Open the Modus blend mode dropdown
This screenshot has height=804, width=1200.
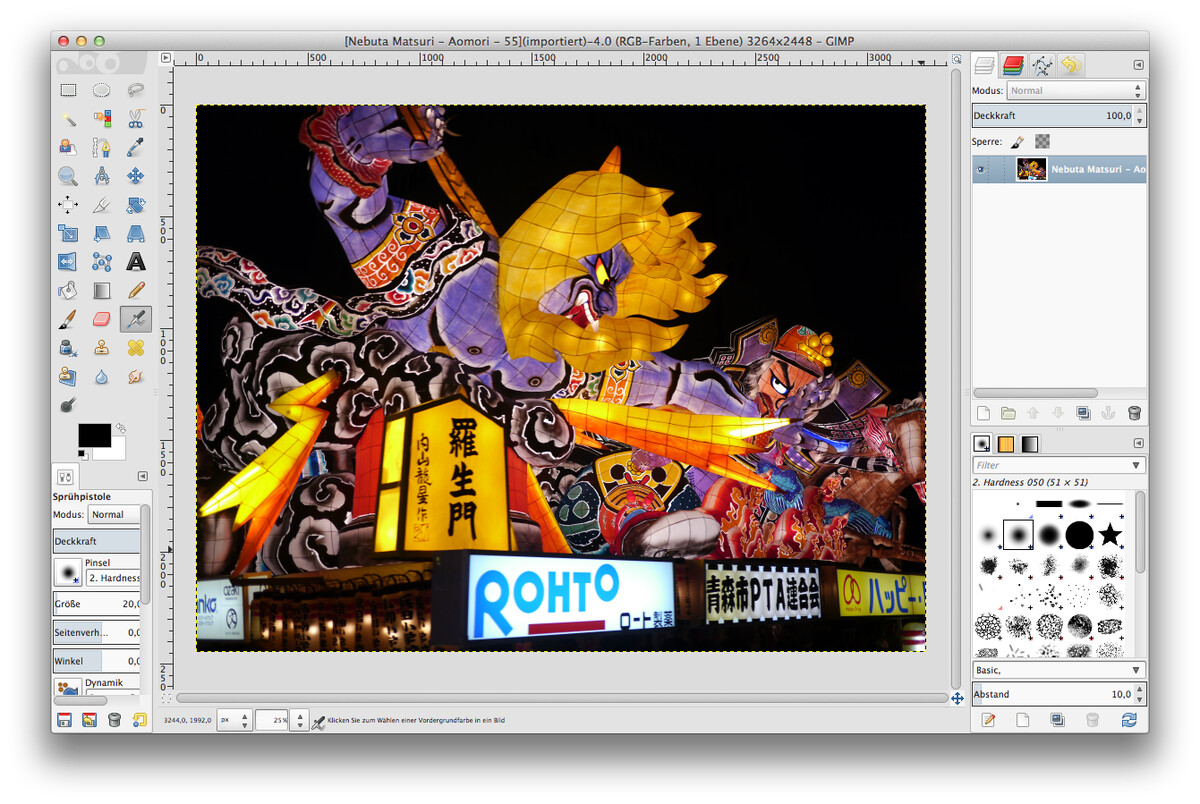[x=1076, y=90]
